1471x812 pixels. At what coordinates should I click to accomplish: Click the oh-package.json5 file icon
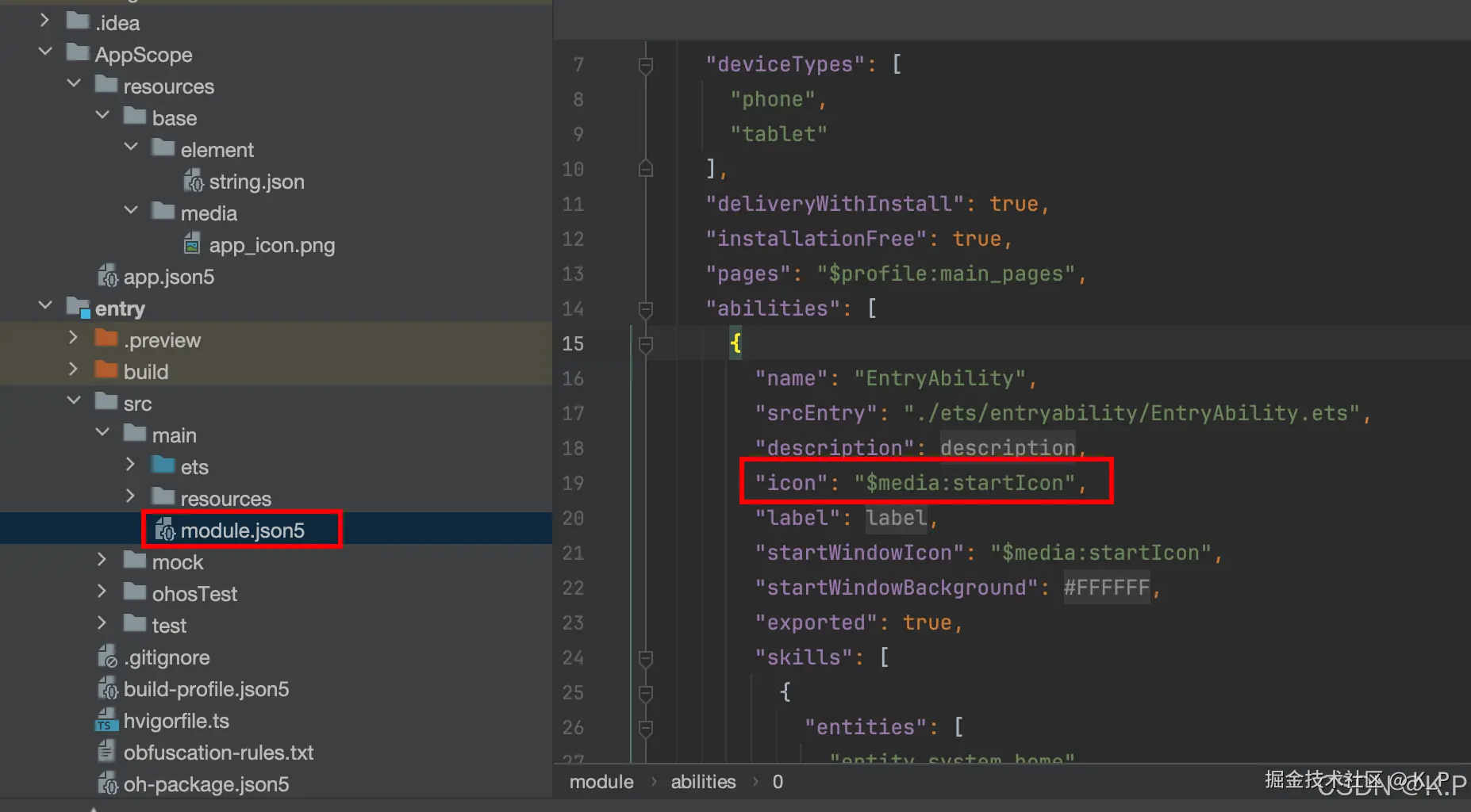coord(108,783)
